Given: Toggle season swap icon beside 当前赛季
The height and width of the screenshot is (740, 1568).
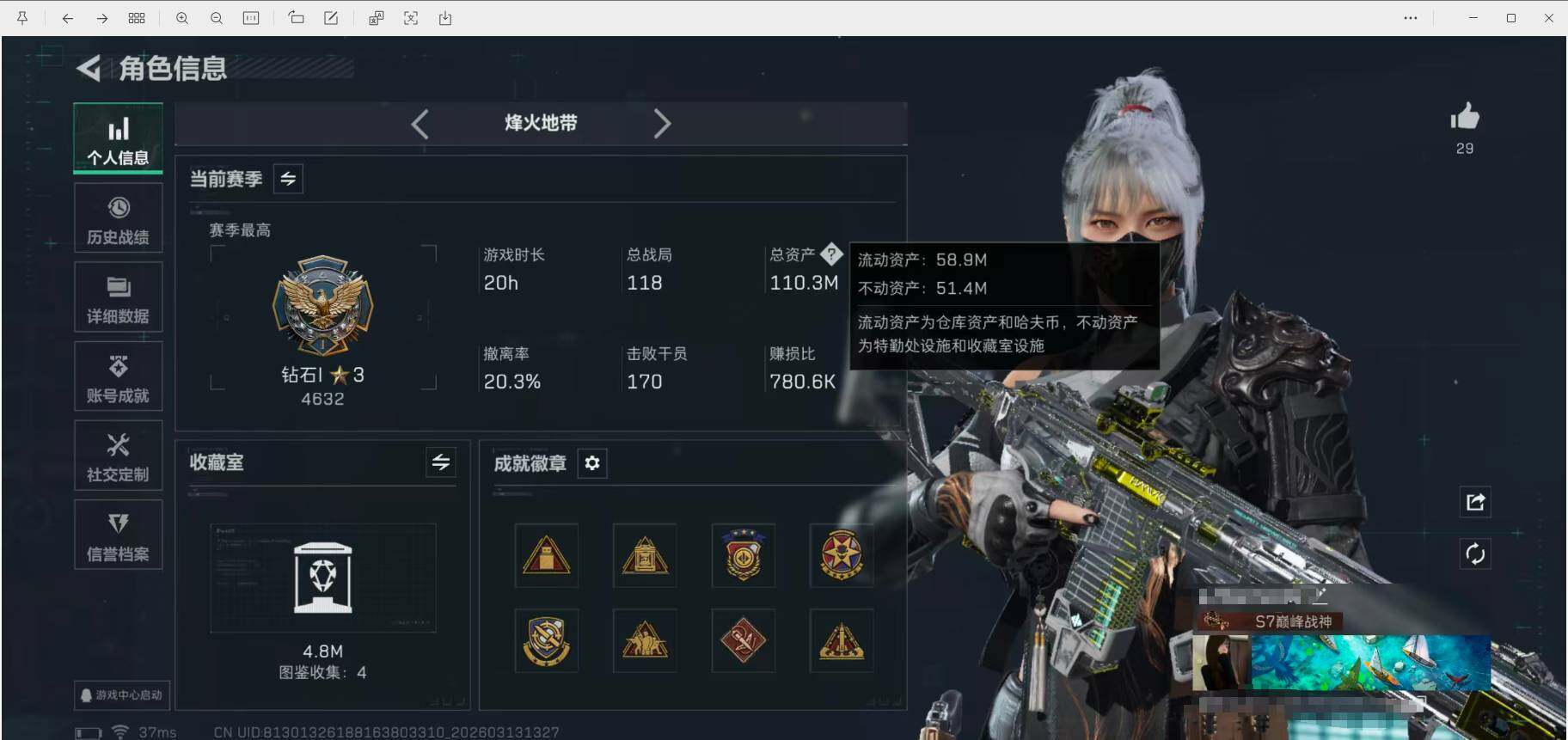Looking at the screenshot, I should tap(288, 179).
